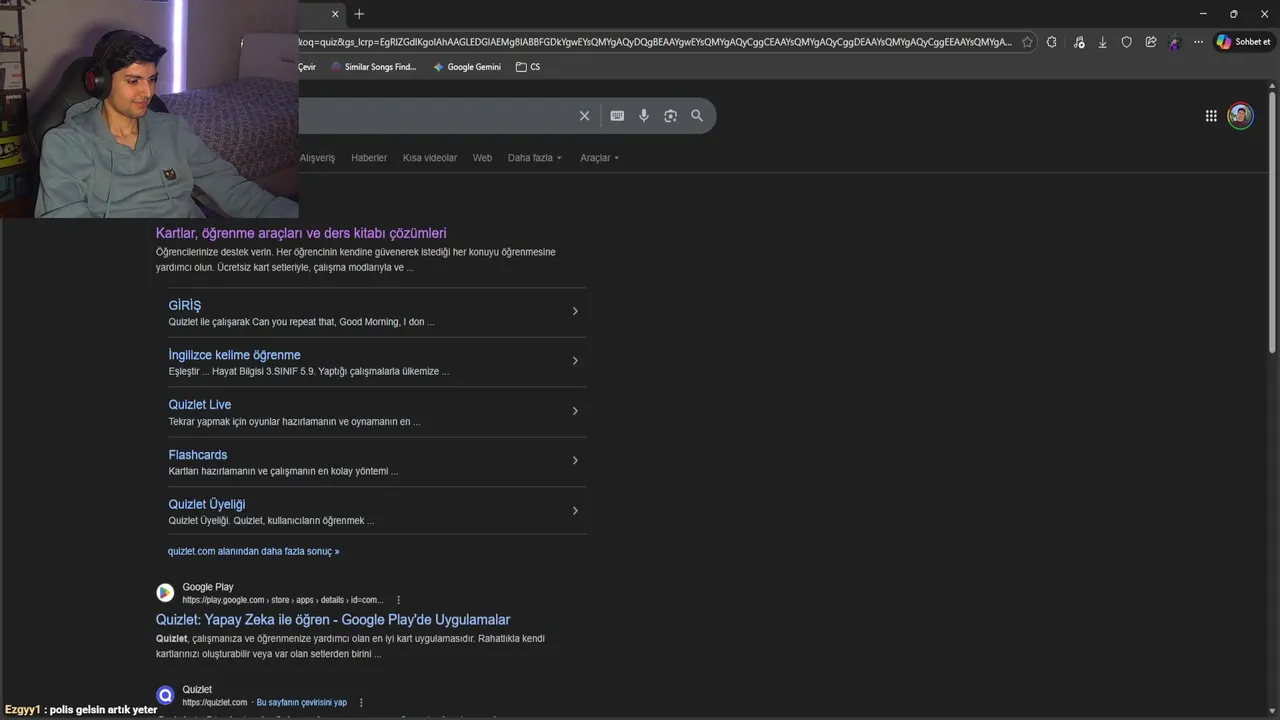Open the CS bookmarks folder
The height and width of the screenshot is (720, 1280).
(528, 67)
